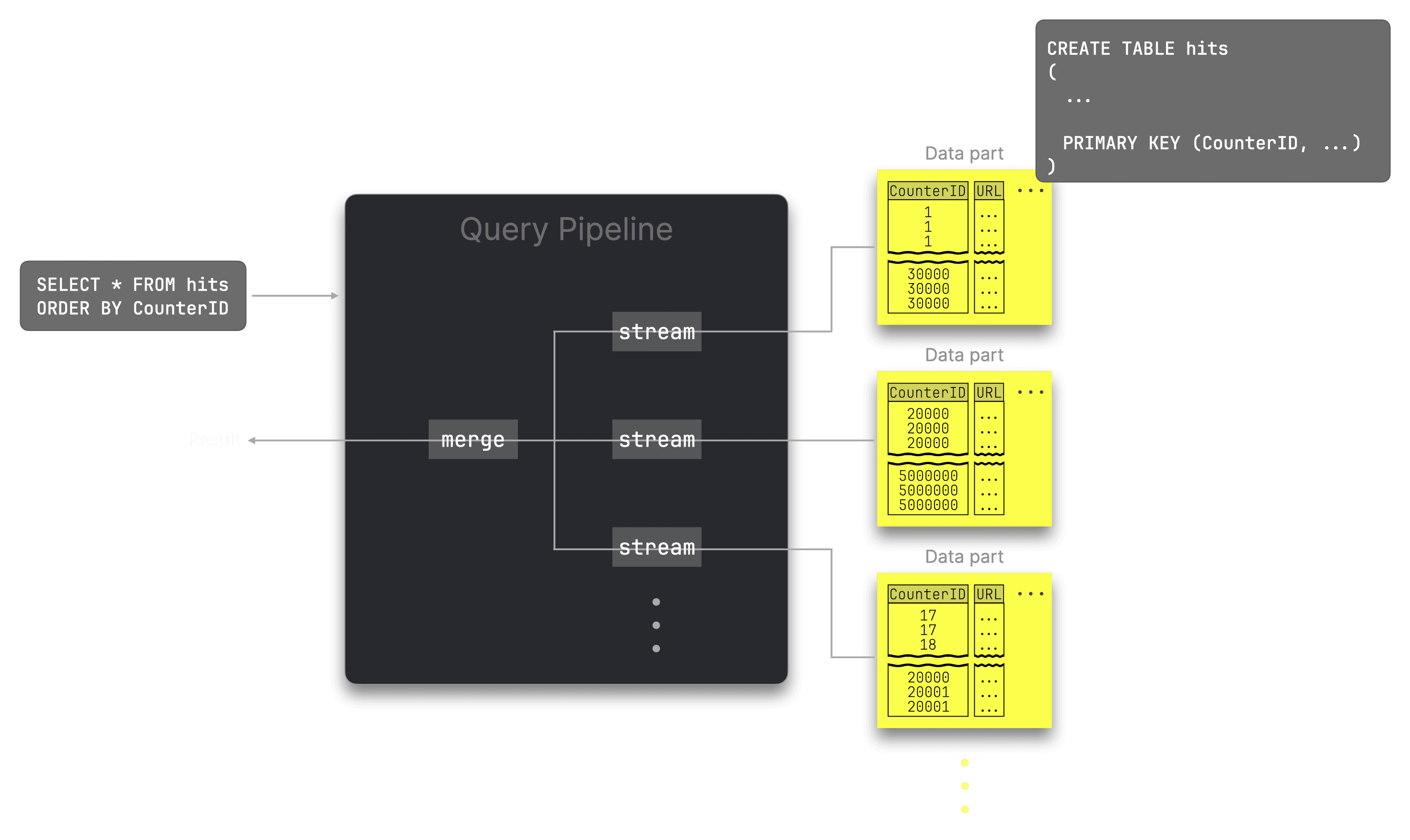Select the top stream node
Screen dimensions: 1410x840
click(656, 332)
